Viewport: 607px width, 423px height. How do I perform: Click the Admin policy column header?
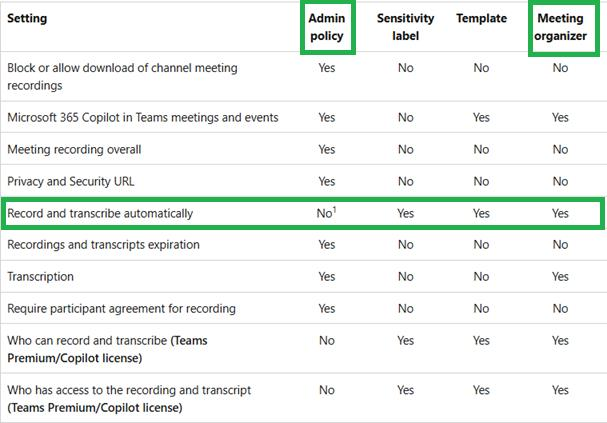coord(327,27)
